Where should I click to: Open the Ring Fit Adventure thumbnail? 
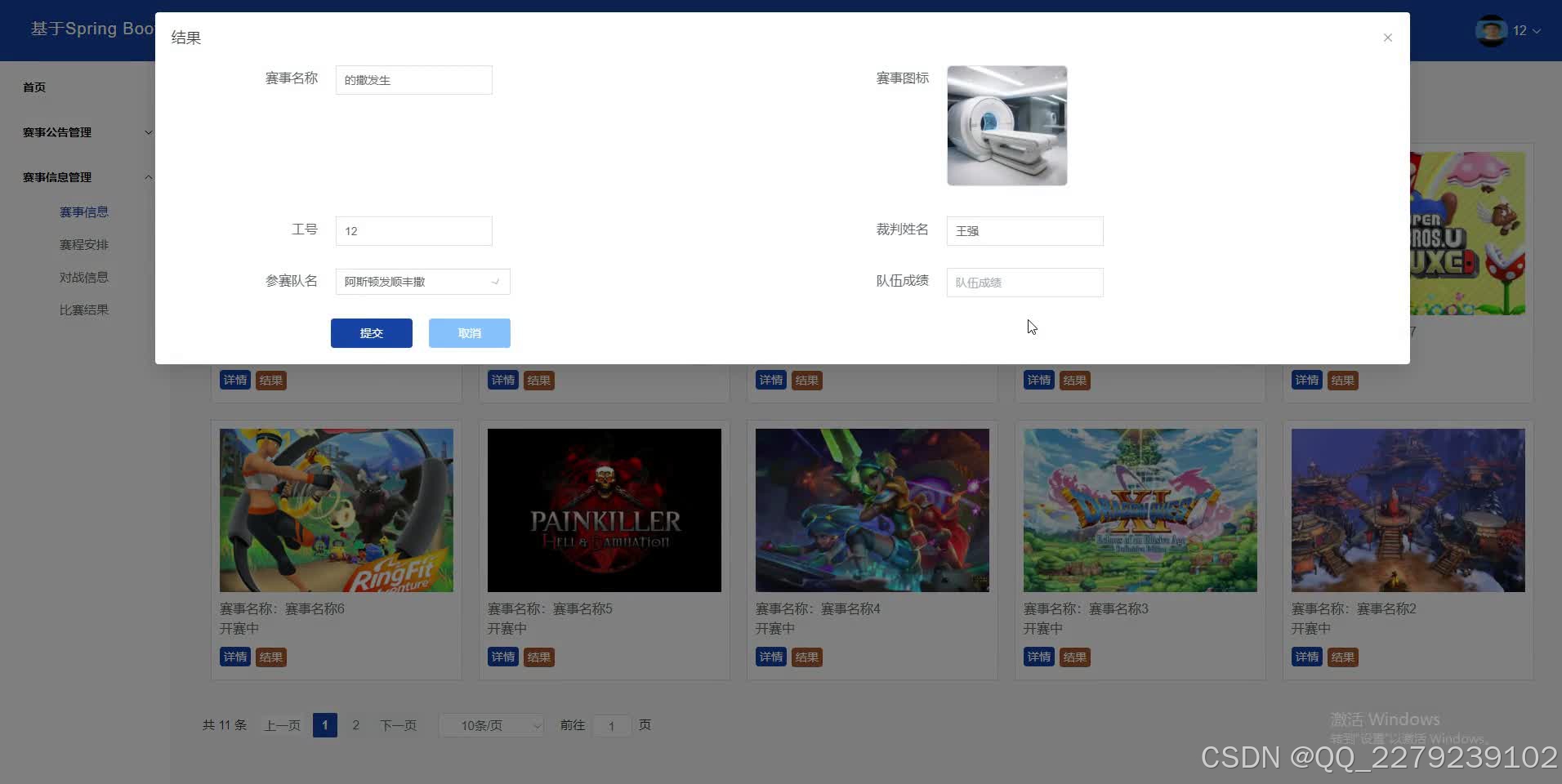point(337,510)
